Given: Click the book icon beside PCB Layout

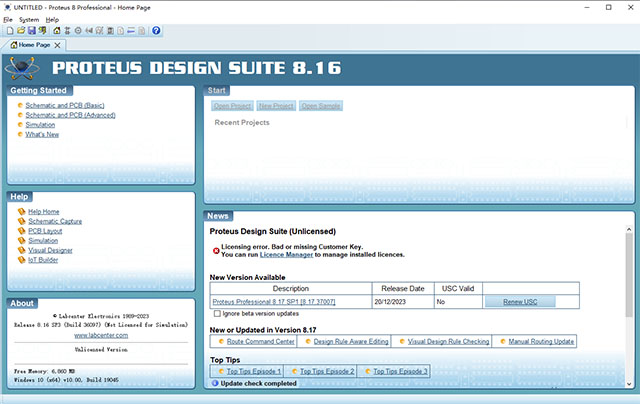Looking at the screenshot, I should click(22, 231).
